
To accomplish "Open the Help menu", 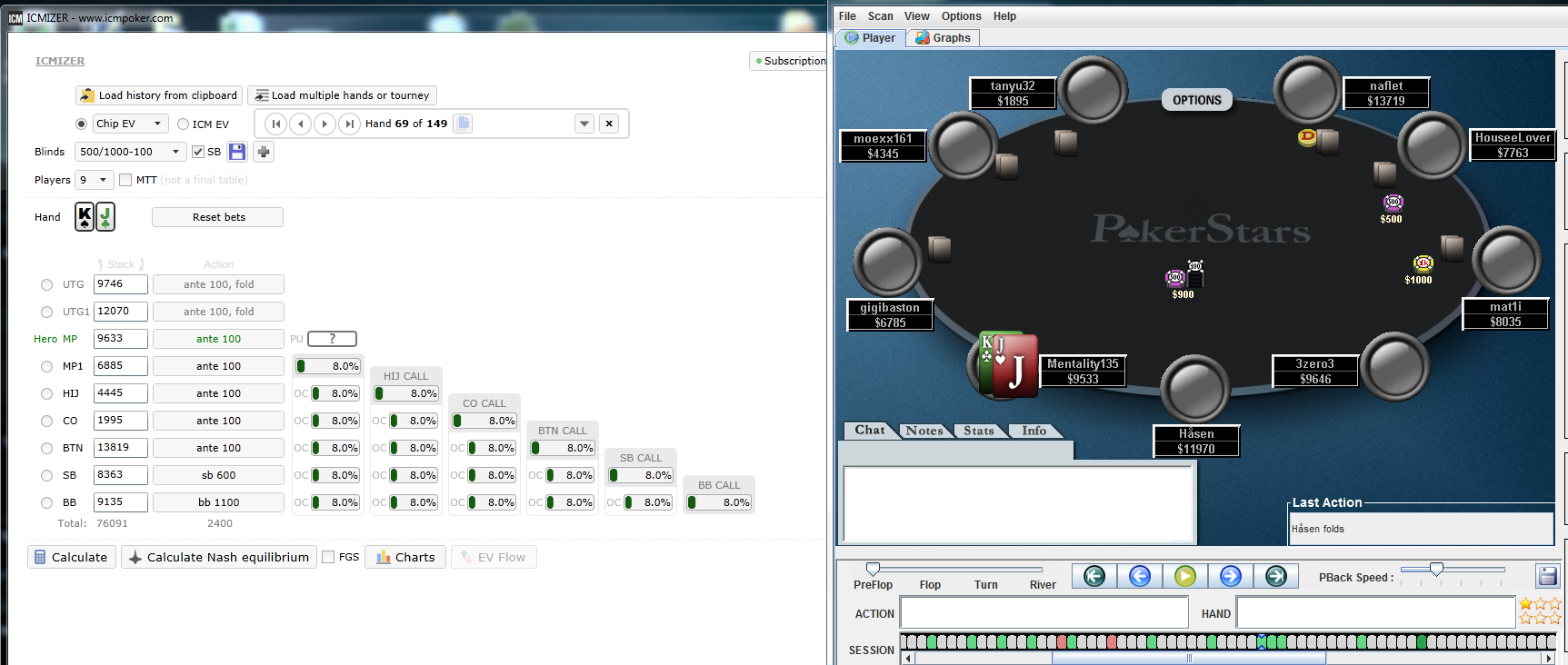I will 1004,16.
